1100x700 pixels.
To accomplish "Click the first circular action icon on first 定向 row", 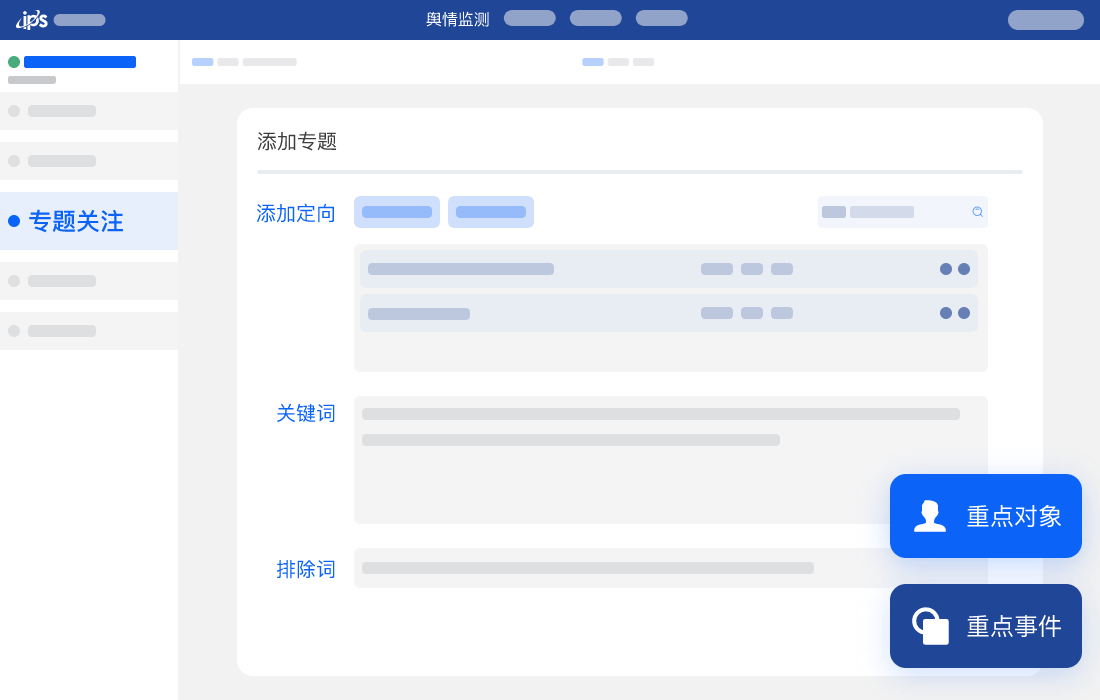I will click(x=946, y=268).
